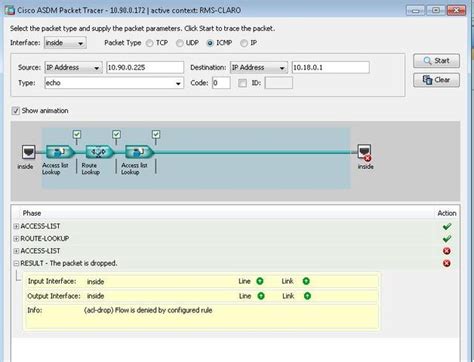
Task: Click the destination IP address field 10.18.0.1
Action: pos(331,67)
